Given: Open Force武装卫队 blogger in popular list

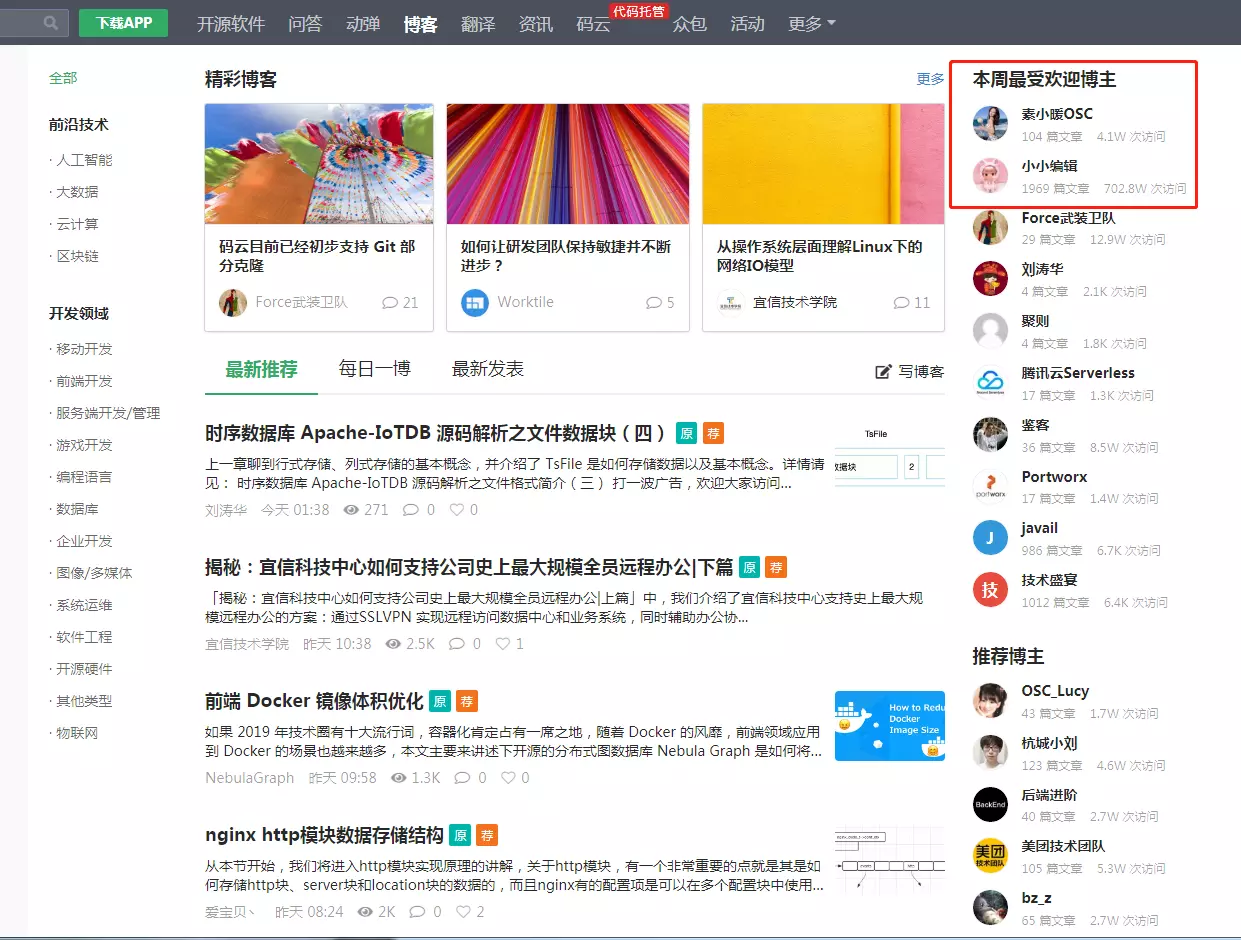Looking at the screenshot, I should (x=1068, y=218).
